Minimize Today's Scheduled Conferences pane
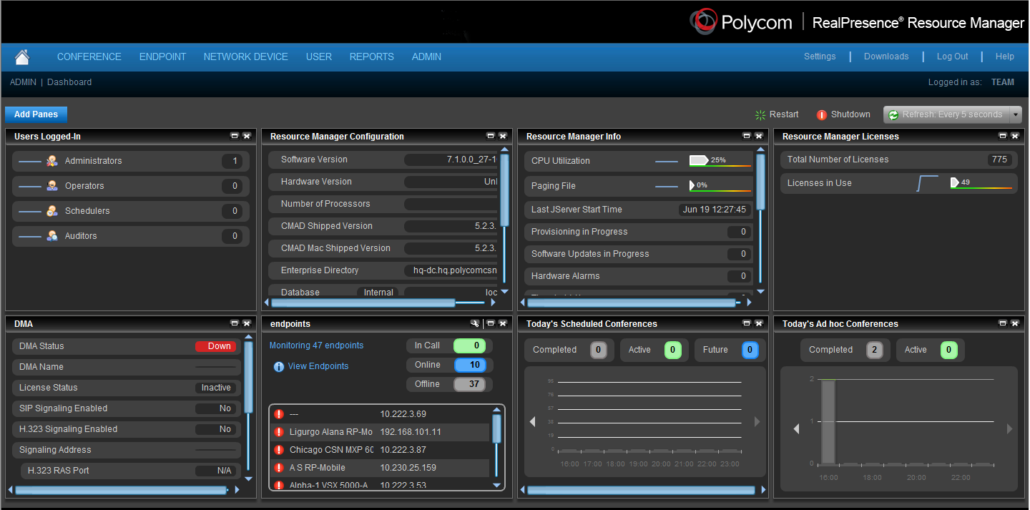 [746, 323]
